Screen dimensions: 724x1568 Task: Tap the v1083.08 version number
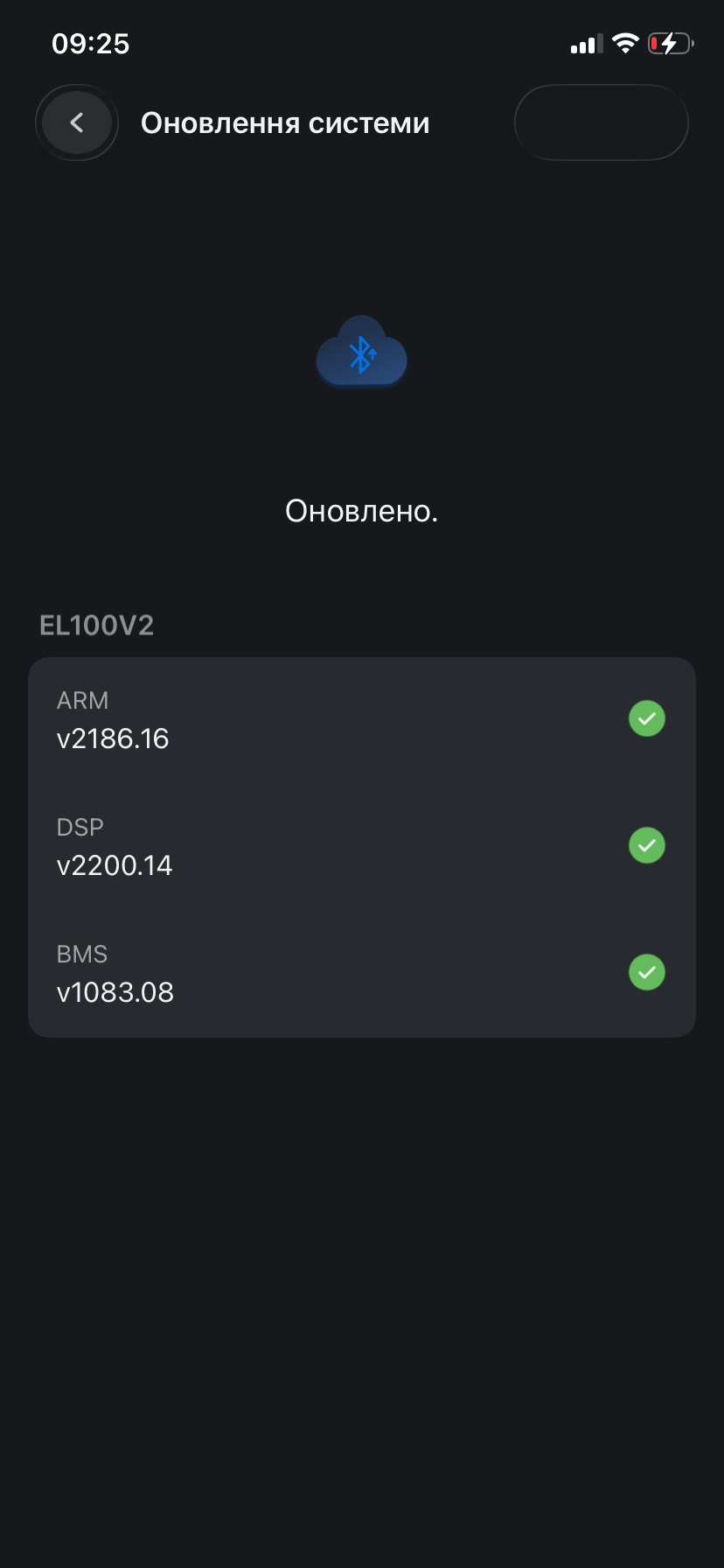pyautogui.click(x=115, y=993)
